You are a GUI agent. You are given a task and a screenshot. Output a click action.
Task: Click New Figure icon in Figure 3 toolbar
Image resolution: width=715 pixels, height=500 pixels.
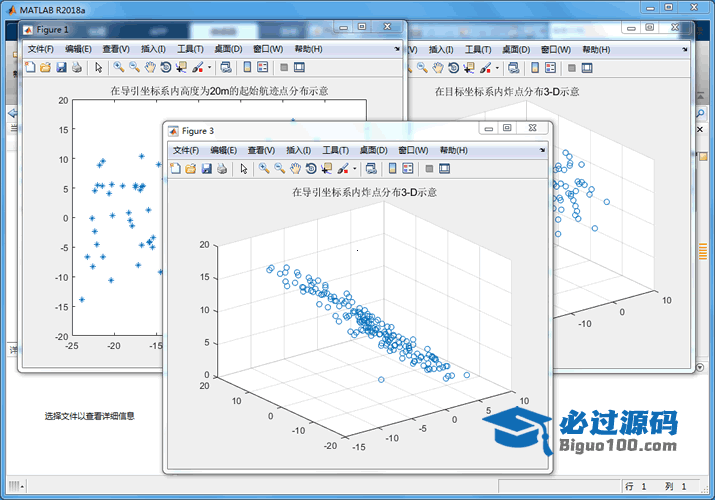point(175,169)
